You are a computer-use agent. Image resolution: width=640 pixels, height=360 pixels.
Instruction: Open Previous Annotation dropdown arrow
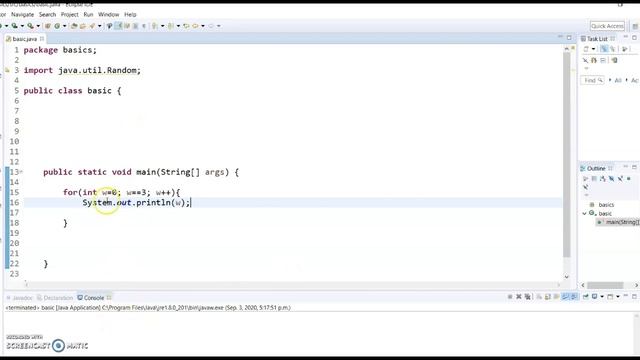coord(178,26)
